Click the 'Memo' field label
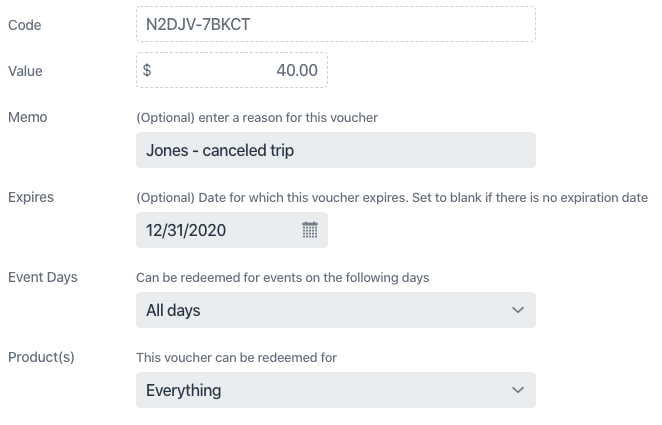This screenshot has height=425, width=662. (28, 117)
